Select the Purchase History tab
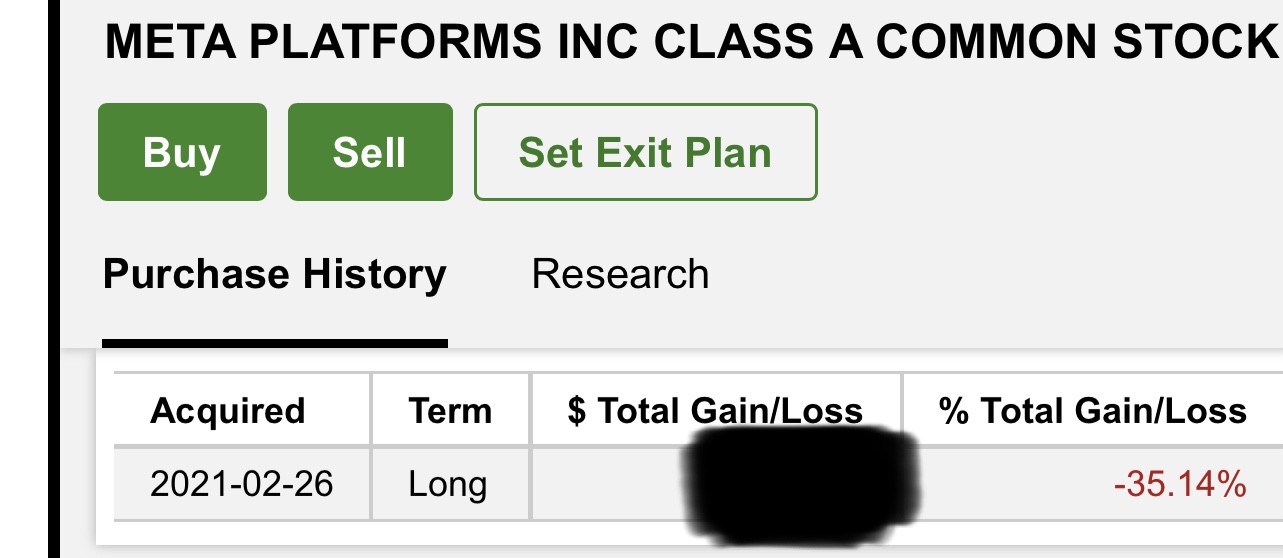The height and width of the screenshot is (558, 1283). (x=275, y=275)
